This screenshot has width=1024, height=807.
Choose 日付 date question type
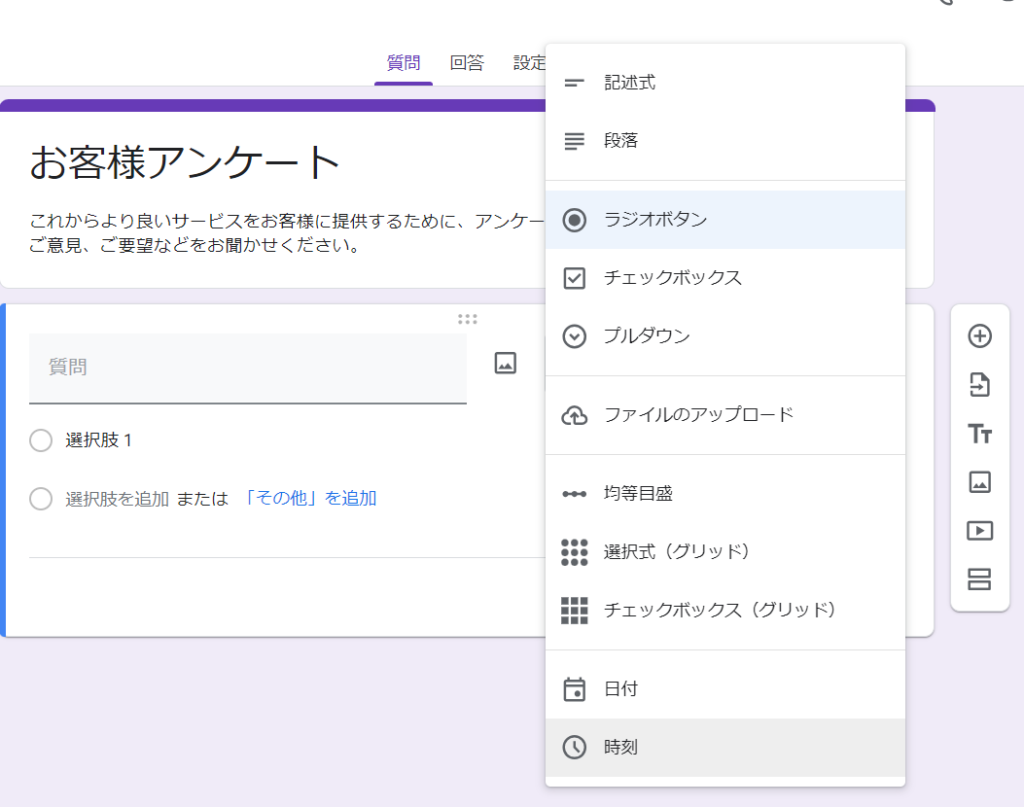pos(725,689)
